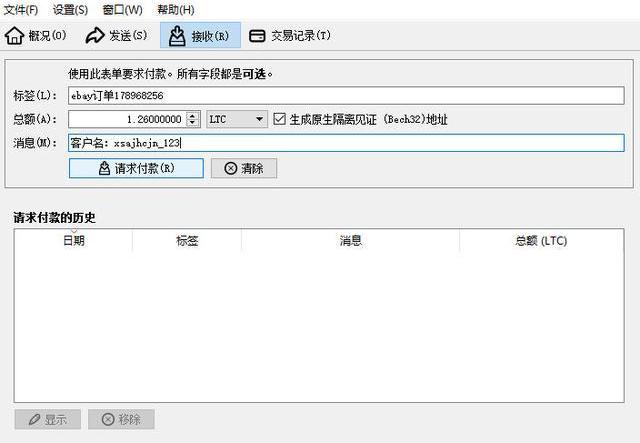The image size is (640, 443).
Task: Click the send arrow icon
Action: 95,36
